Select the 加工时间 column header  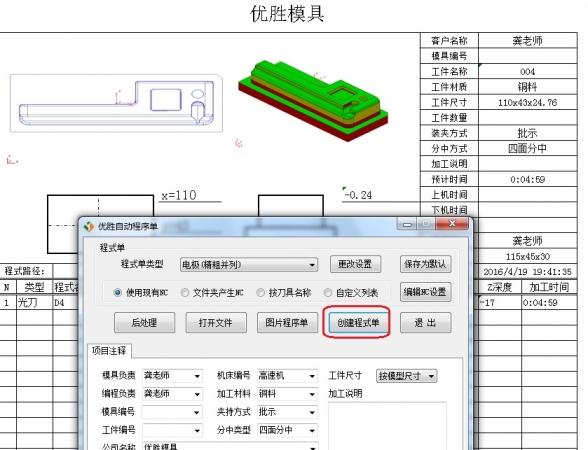coord(549,287)
